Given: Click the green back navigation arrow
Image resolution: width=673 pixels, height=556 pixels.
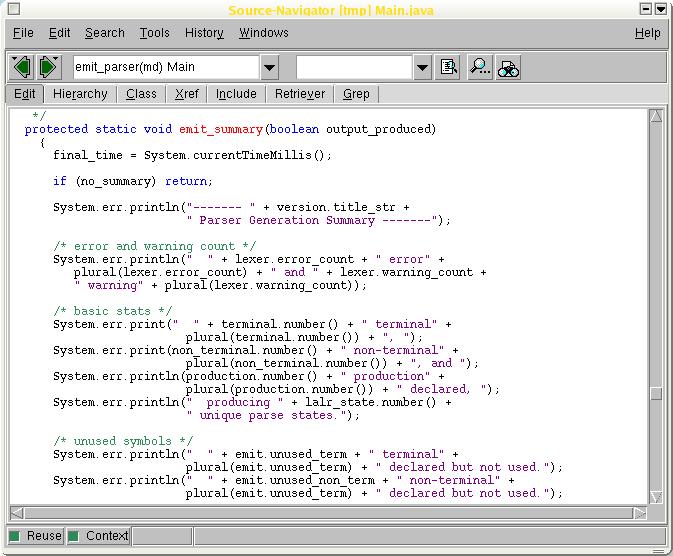Looking at the screenshot, I should (x=21, y=67).
